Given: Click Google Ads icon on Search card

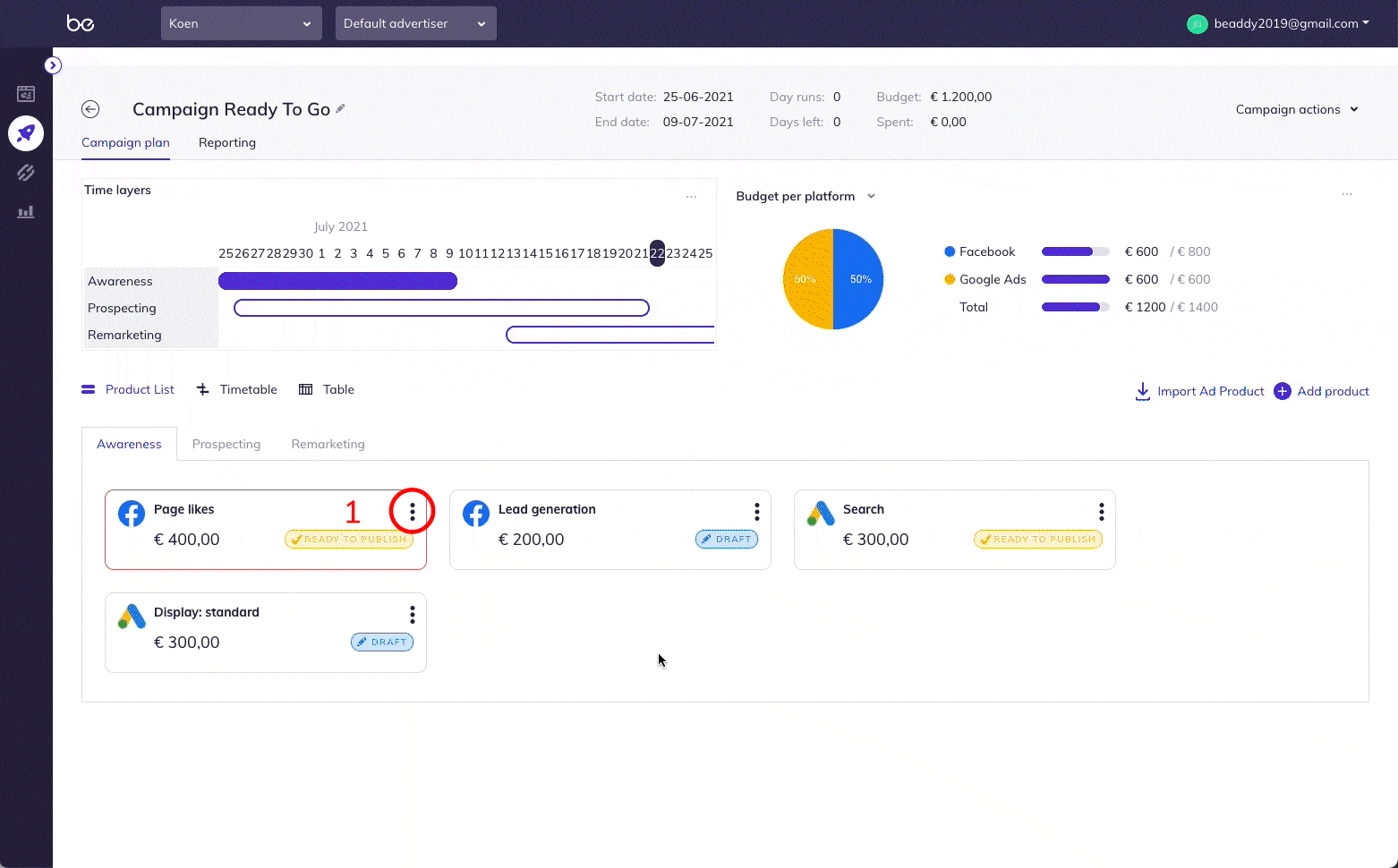Looking at the screenshot, I should 821,514.
